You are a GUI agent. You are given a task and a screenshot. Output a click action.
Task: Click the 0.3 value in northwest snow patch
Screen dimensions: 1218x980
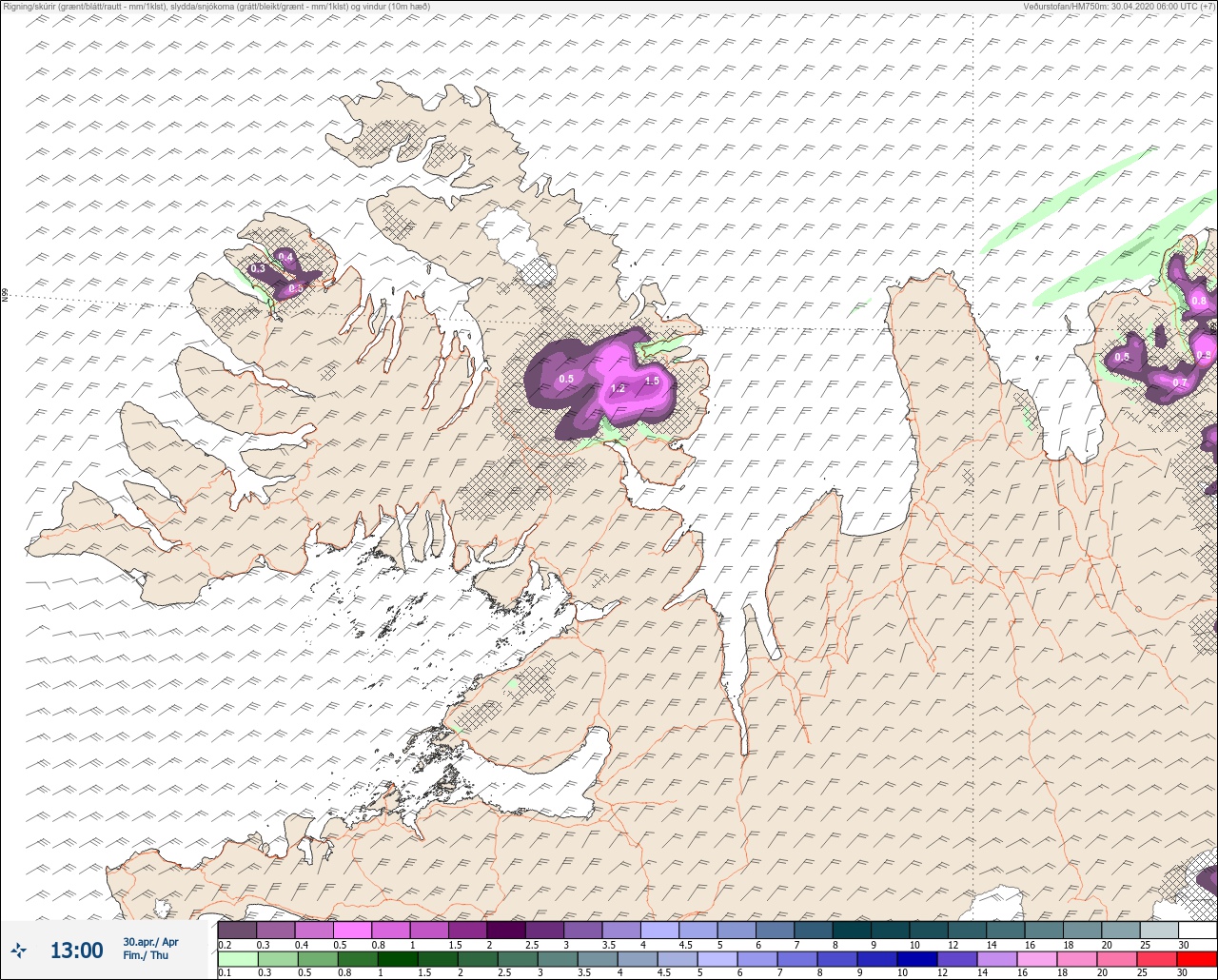point(258,268)
